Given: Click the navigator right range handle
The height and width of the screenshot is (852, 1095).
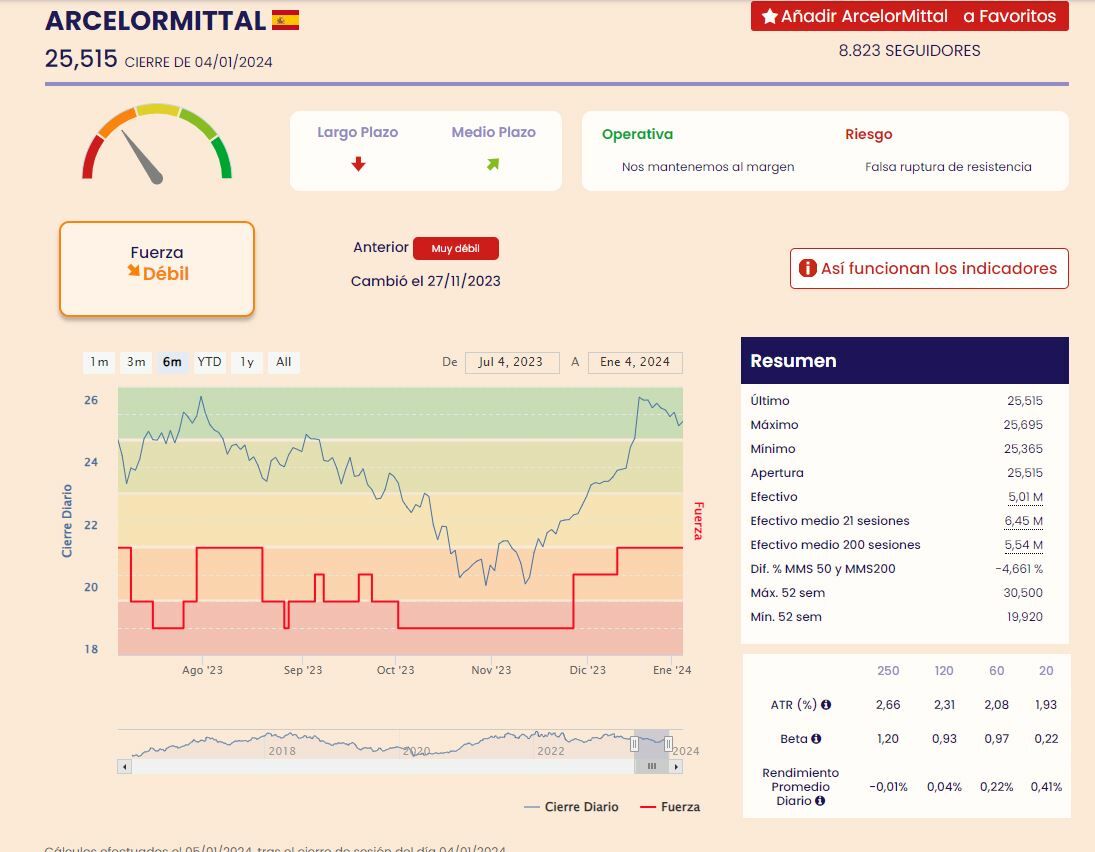Looking at the screenshot, I should pos(668,744).
